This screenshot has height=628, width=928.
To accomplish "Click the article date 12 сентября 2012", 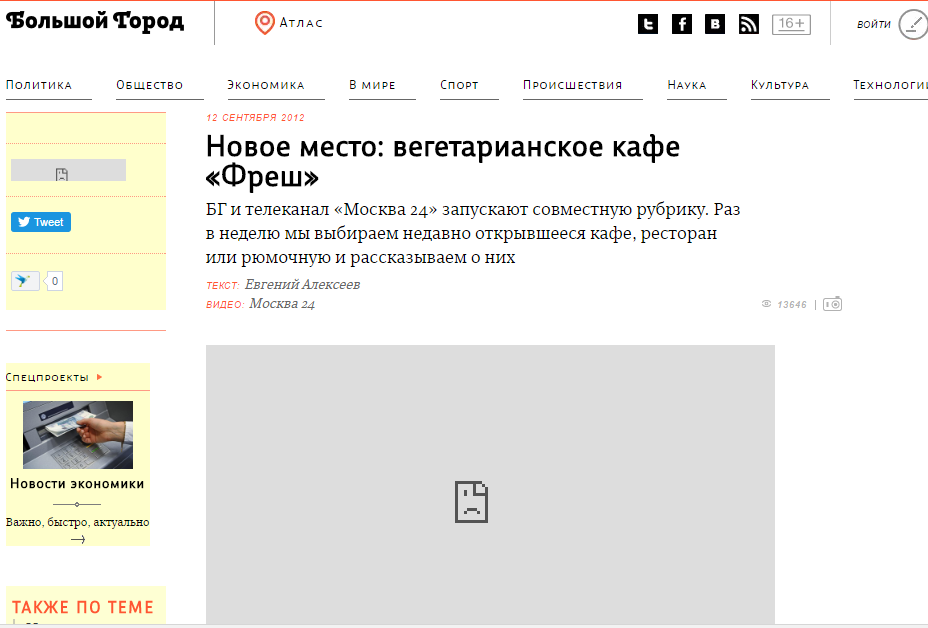I will (256, 118).
